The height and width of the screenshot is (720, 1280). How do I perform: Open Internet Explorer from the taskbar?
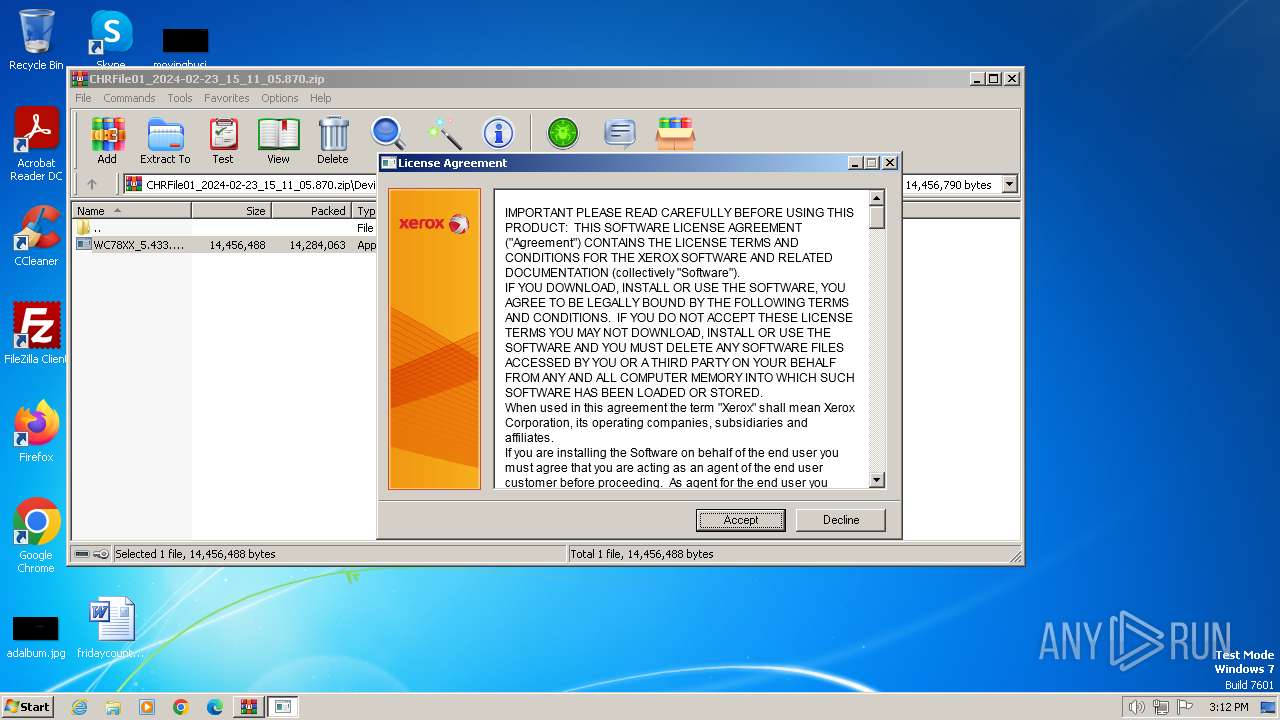(x=79, y=707)
